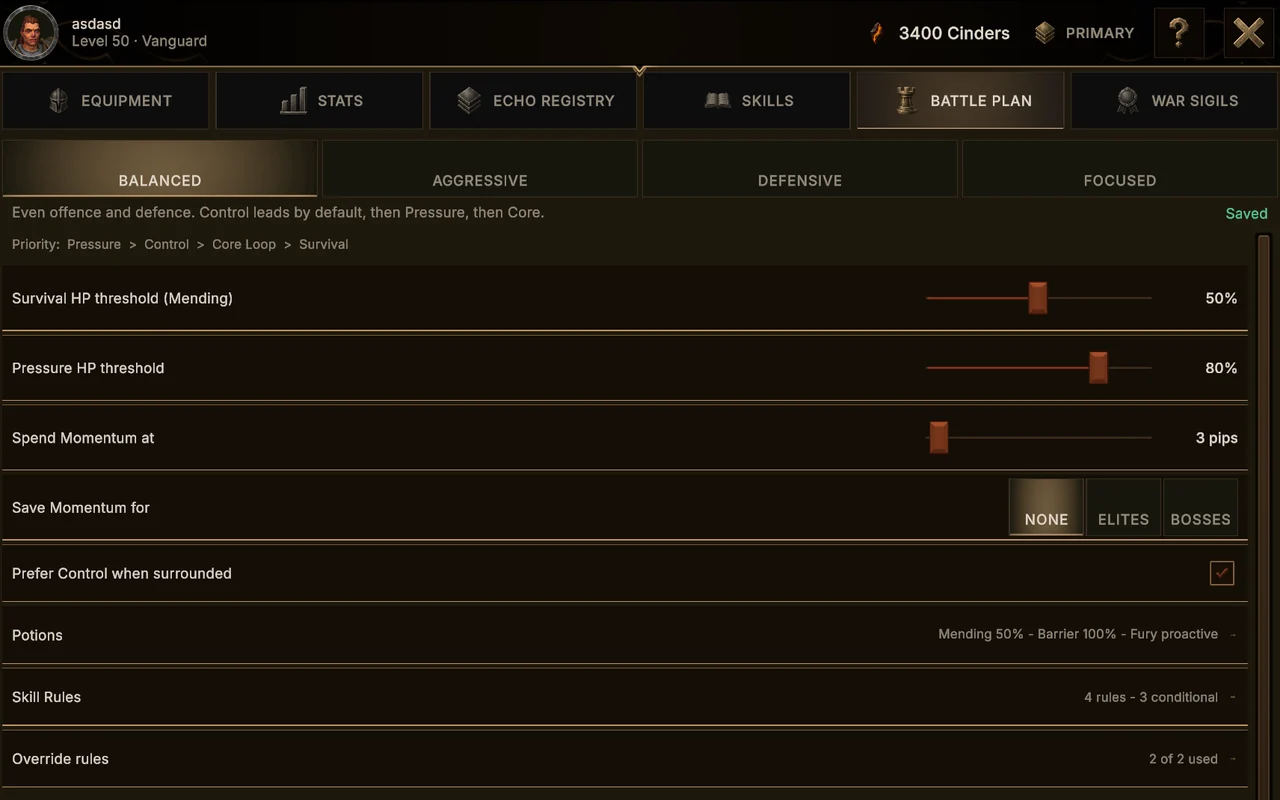
Task: Go to the Skills tab
Action: 747,100
